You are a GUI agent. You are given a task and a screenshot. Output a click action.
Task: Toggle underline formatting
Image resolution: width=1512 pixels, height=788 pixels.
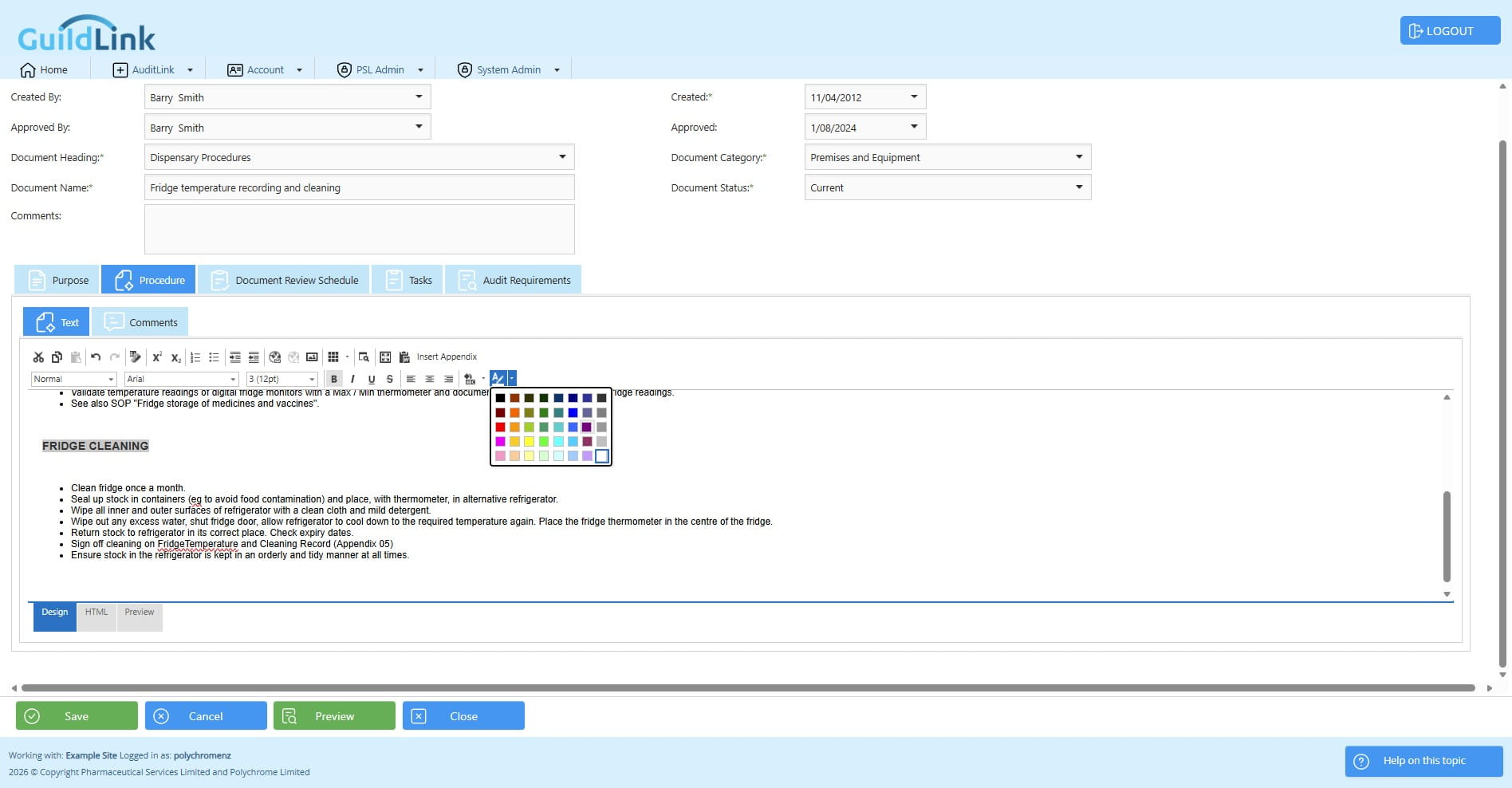372,379
